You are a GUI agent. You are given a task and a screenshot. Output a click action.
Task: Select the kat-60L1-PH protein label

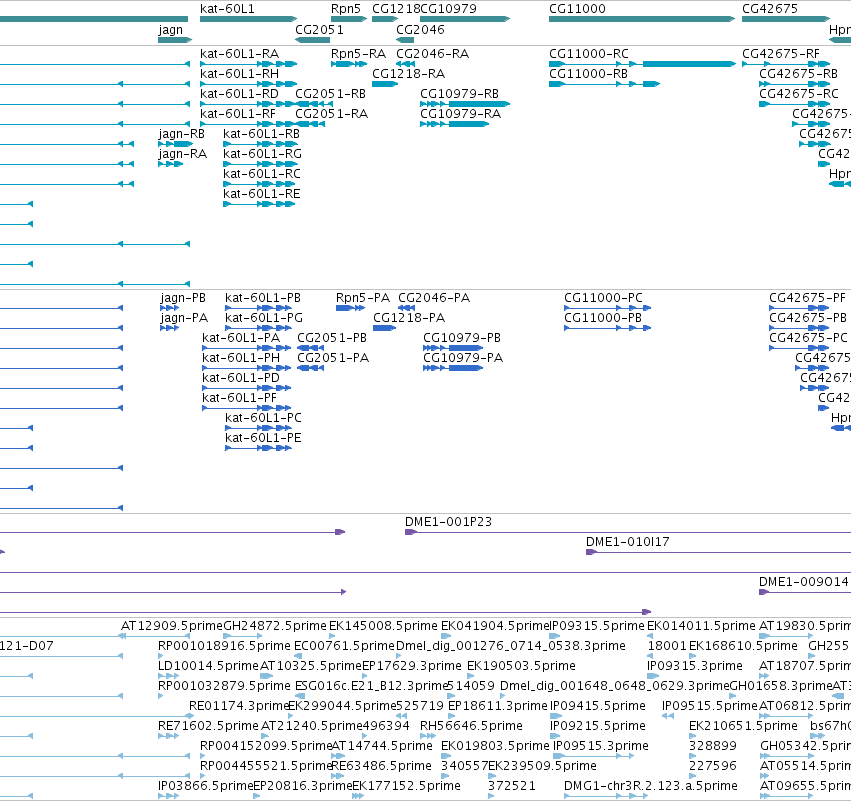pyautogui.click(x=241, y=358)
